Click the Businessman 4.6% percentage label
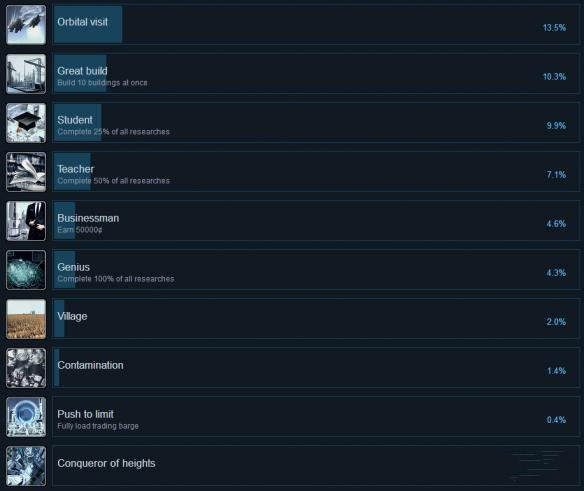 coord(556,224)
